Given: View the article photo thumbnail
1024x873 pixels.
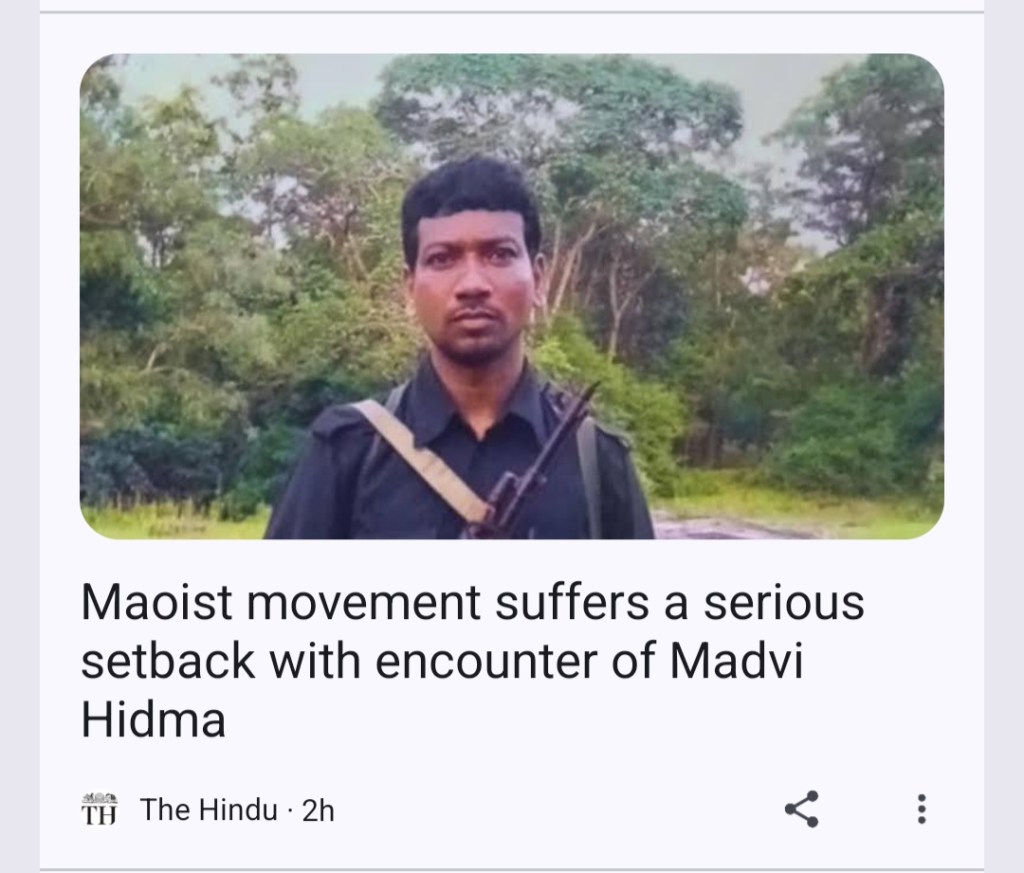Looking at the screenshot, I should coord(511,296).
